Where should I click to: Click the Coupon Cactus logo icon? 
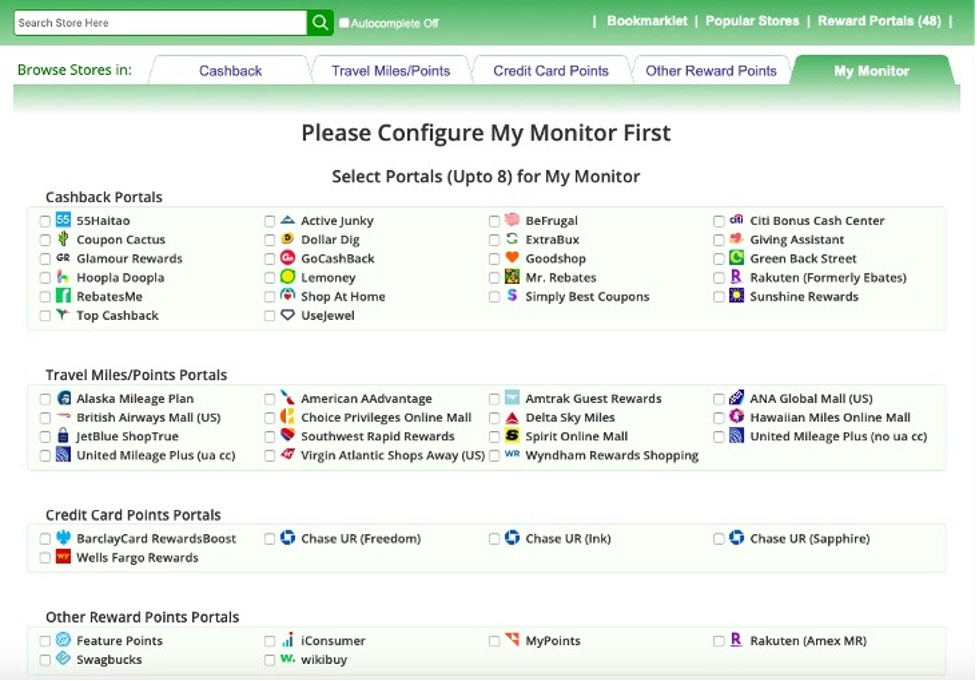[x=63, y=239]
